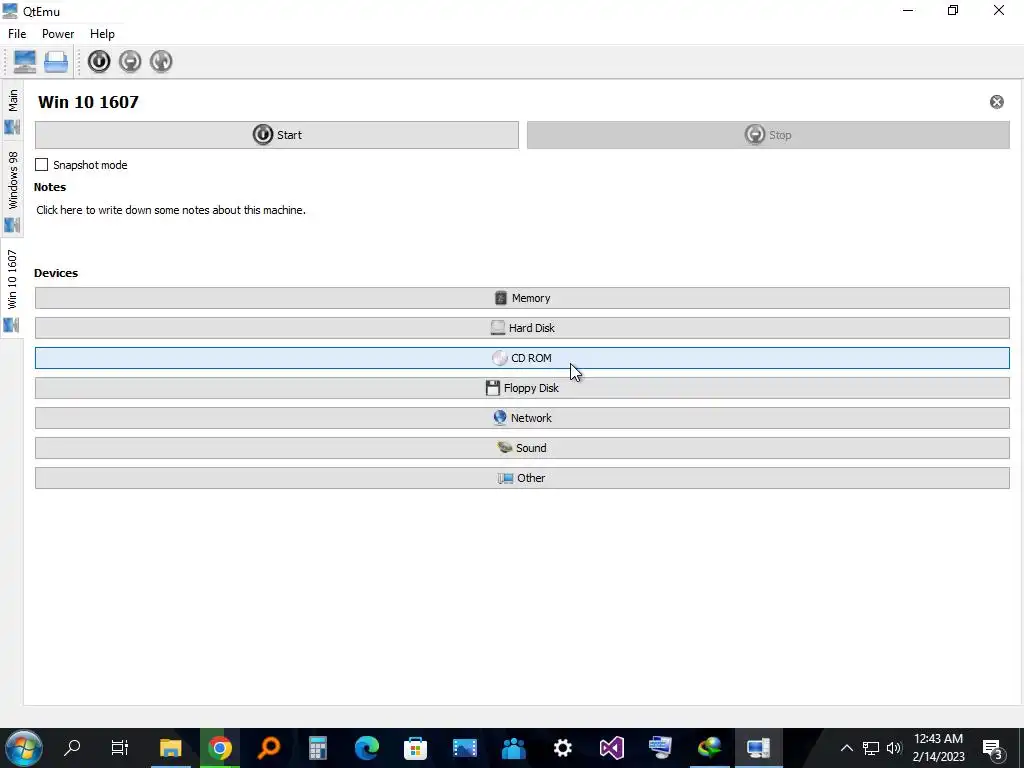Screen dimensions: 1024x768
Task: Open the orange magnifier search app in taskbar
Action: [x=268, y=748]
